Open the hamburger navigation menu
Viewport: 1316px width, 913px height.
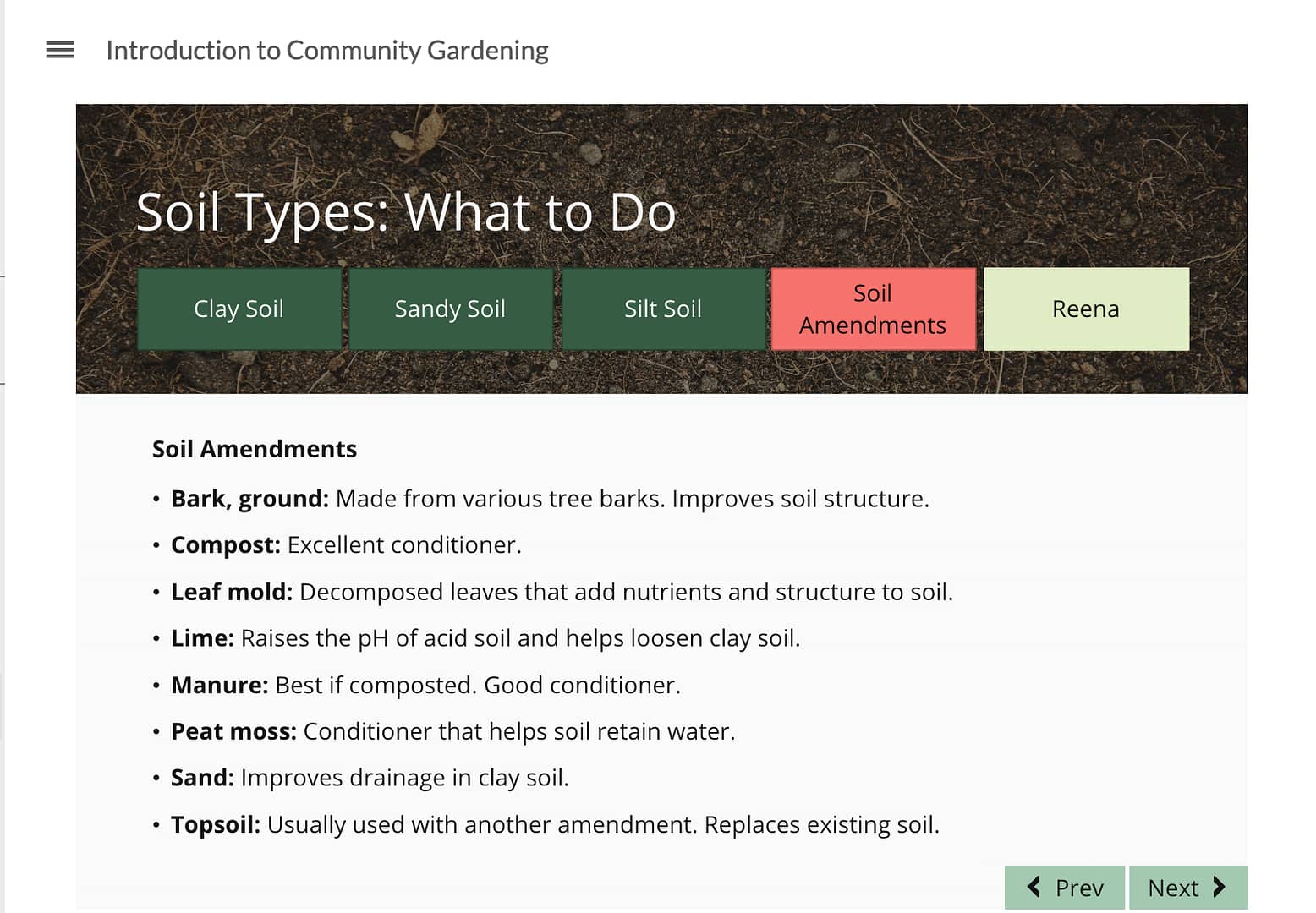[60, 51]
